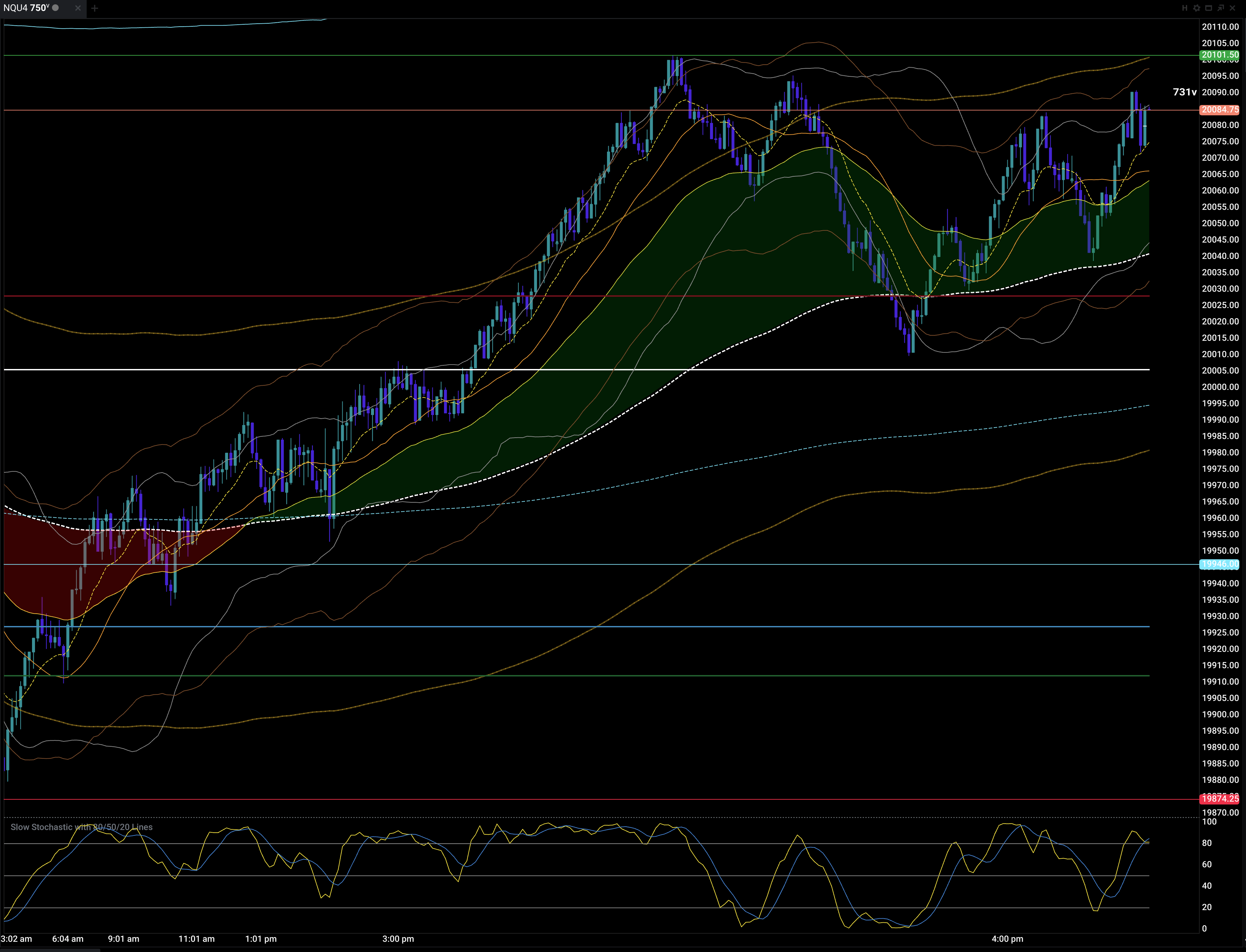Screen dimensions: 1246x952
Task: Select the NQU4 750v tab
Action: pos(26,8)
